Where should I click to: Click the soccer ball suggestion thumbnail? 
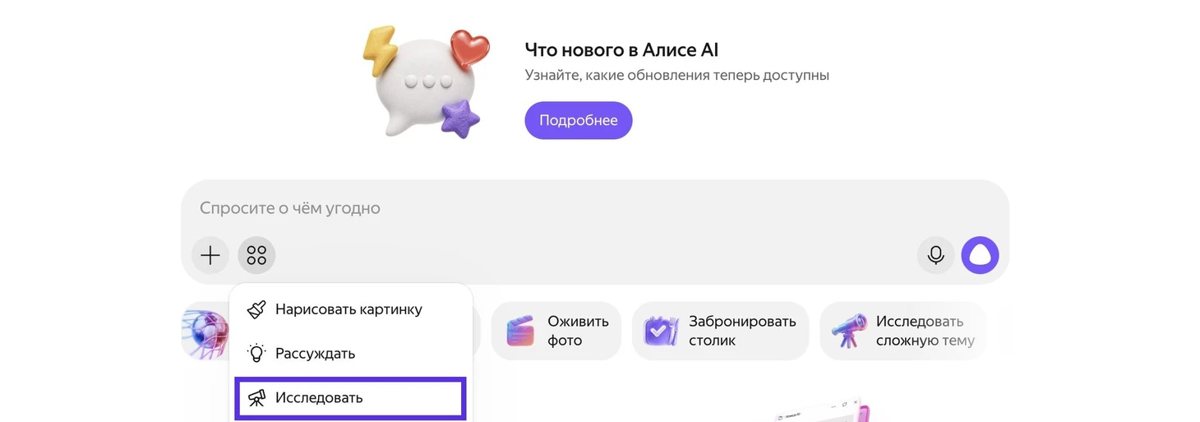click(x=205, y=332)
